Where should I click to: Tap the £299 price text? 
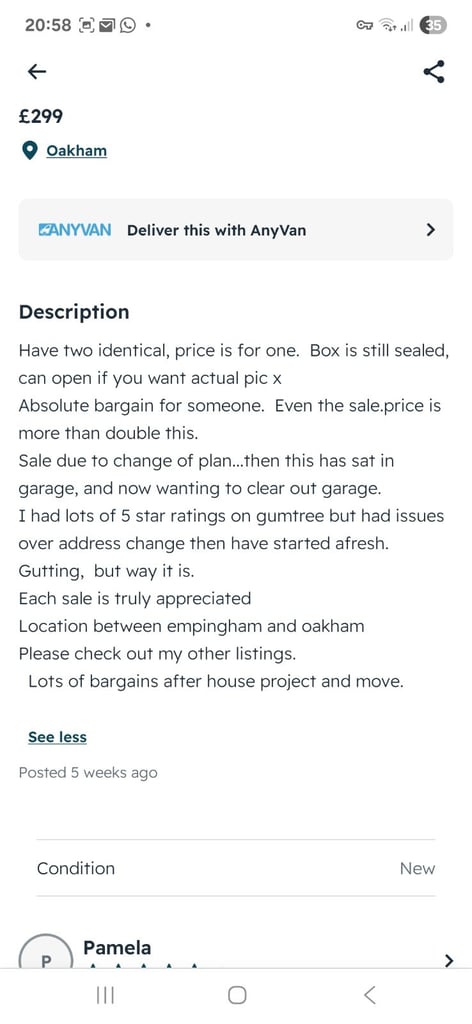(x=40, y=116)
